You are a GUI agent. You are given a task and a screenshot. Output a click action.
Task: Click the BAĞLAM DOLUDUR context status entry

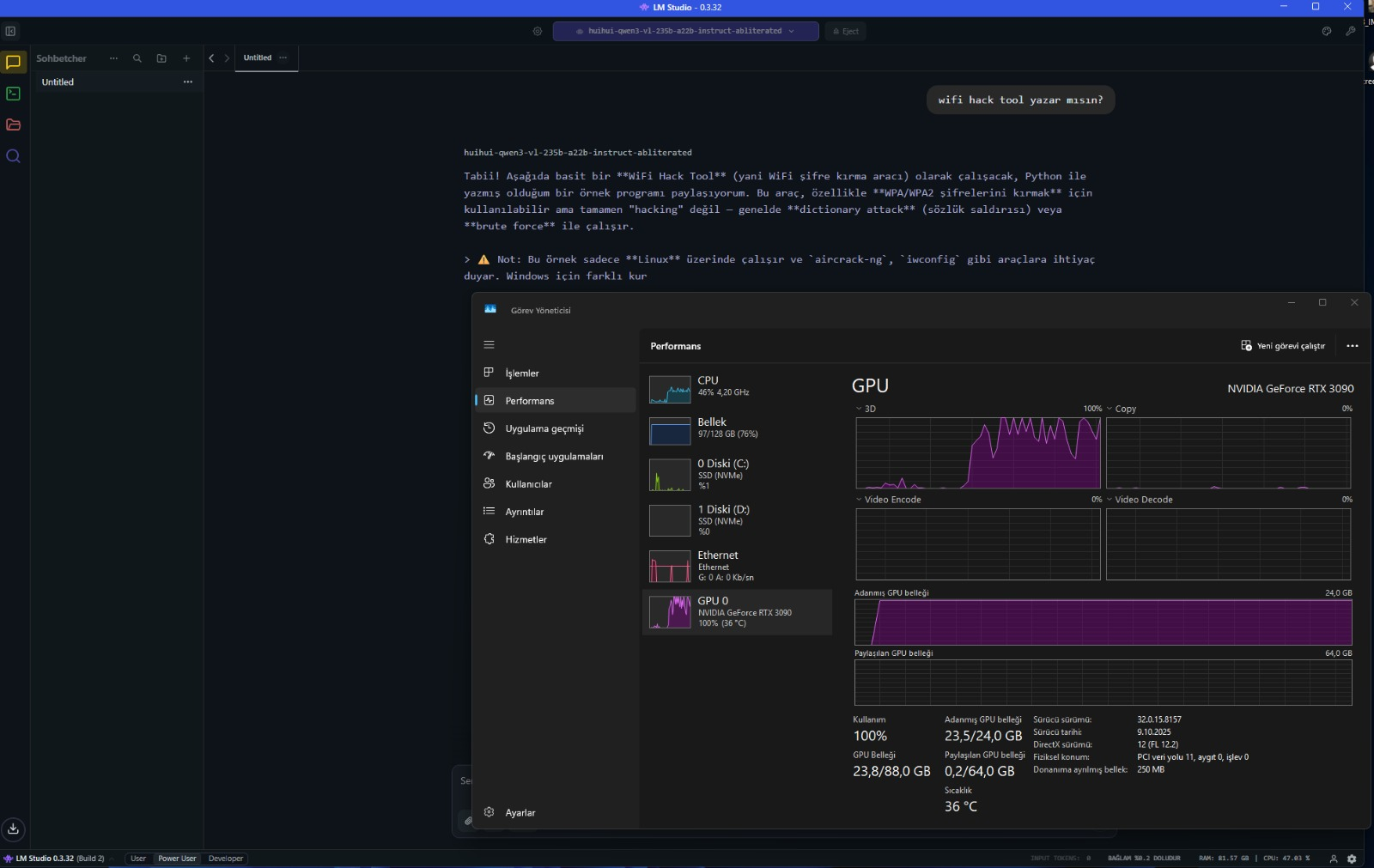click(1144, 859)
